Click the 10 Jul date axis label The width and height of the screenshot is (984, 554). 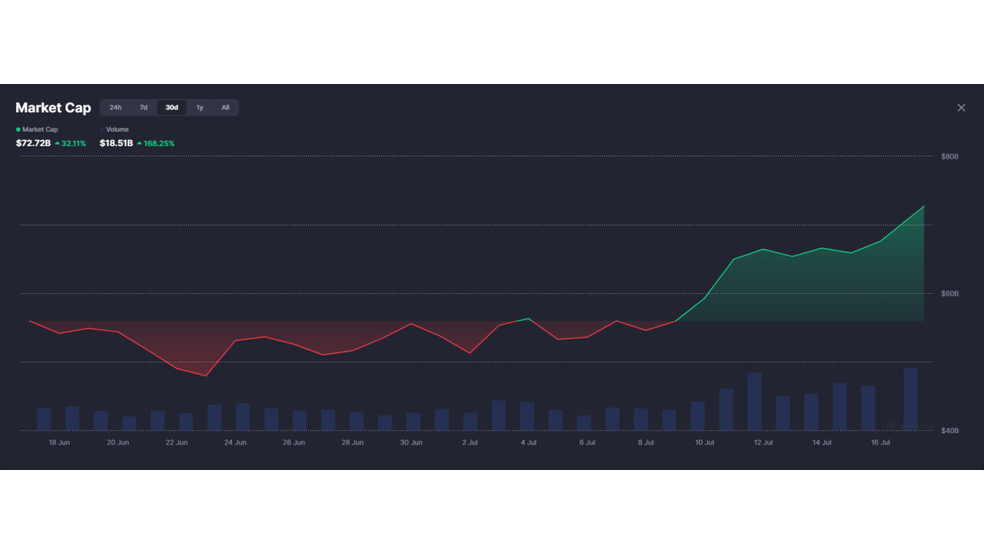click(x=704, y=442)
